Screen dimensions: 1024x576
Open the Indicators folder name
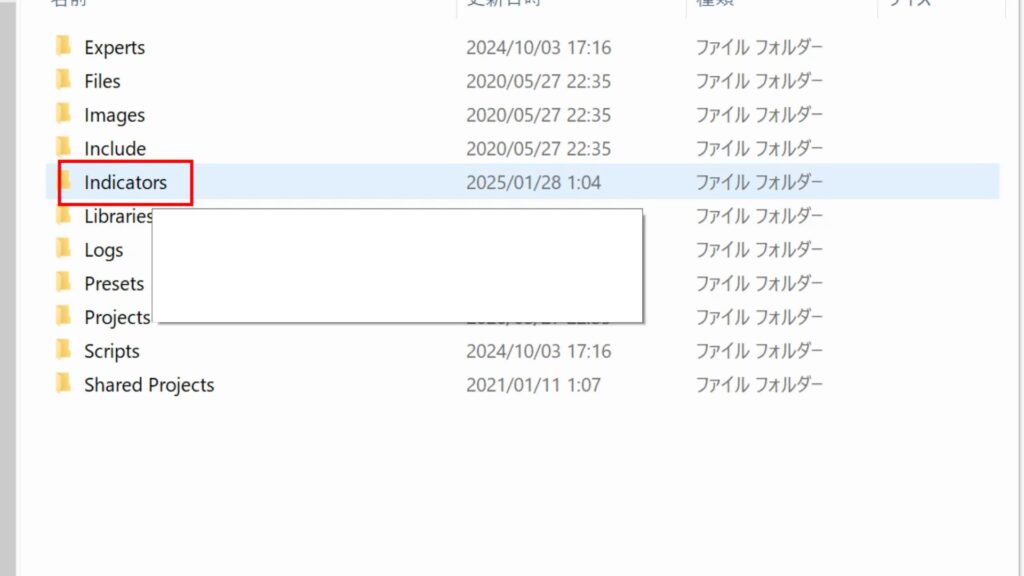125,182
